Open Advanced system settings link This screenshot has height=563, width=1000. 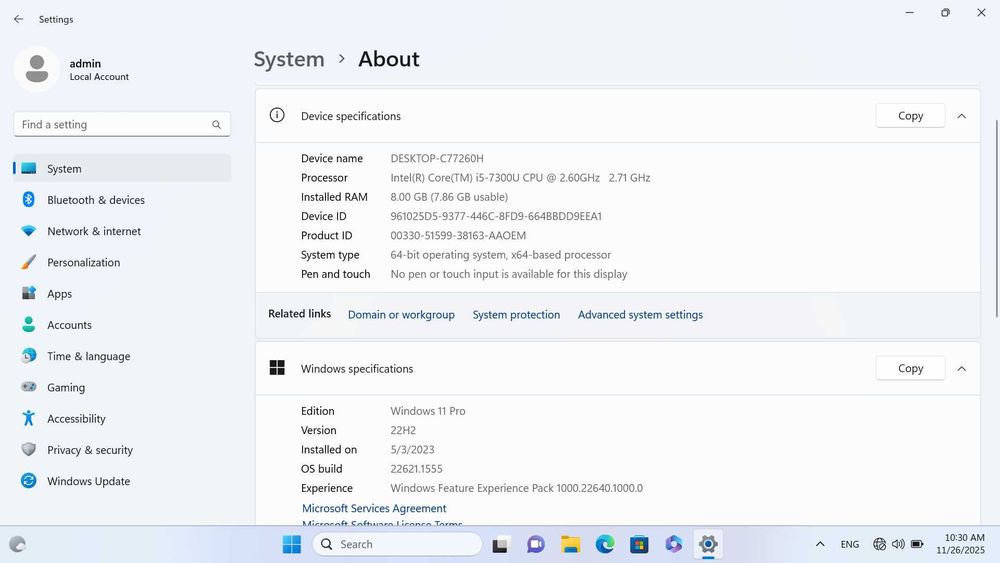pos(640,314)
